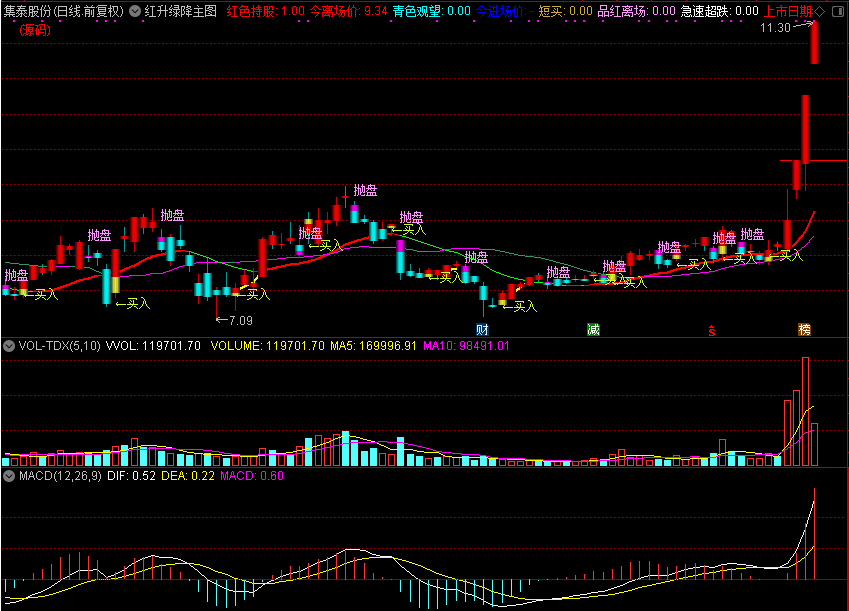Click the 今离场价: 9.34 value
This screenshot has height=611, width=849.
coord(348,11)
